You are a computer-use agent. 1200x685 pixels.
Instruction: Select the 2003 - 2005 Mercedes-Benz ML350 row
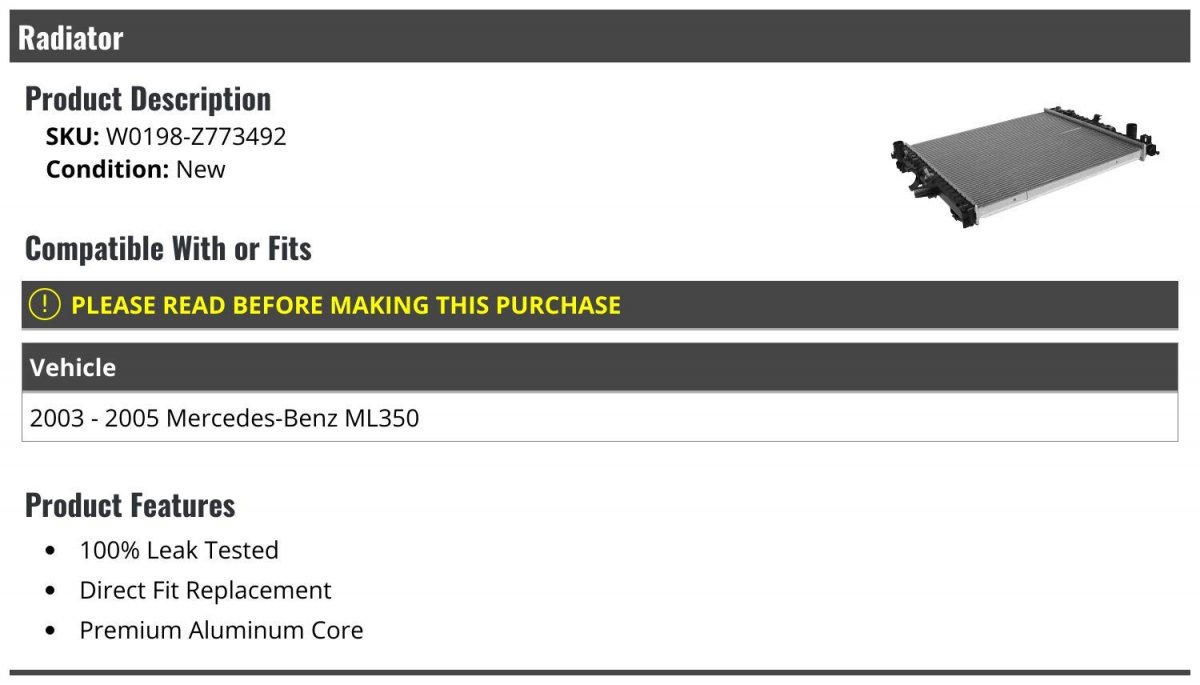point(600,417)
